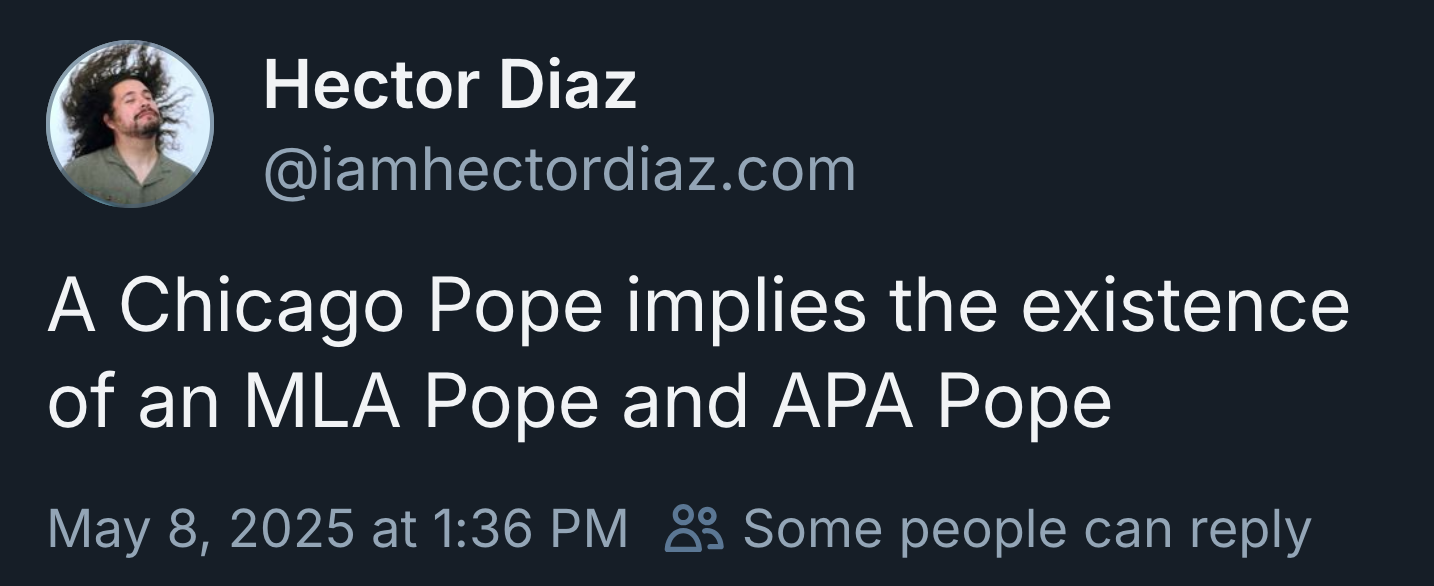Open the Hector Diaz display name link

pyautogui.click(x=449, y=85)
